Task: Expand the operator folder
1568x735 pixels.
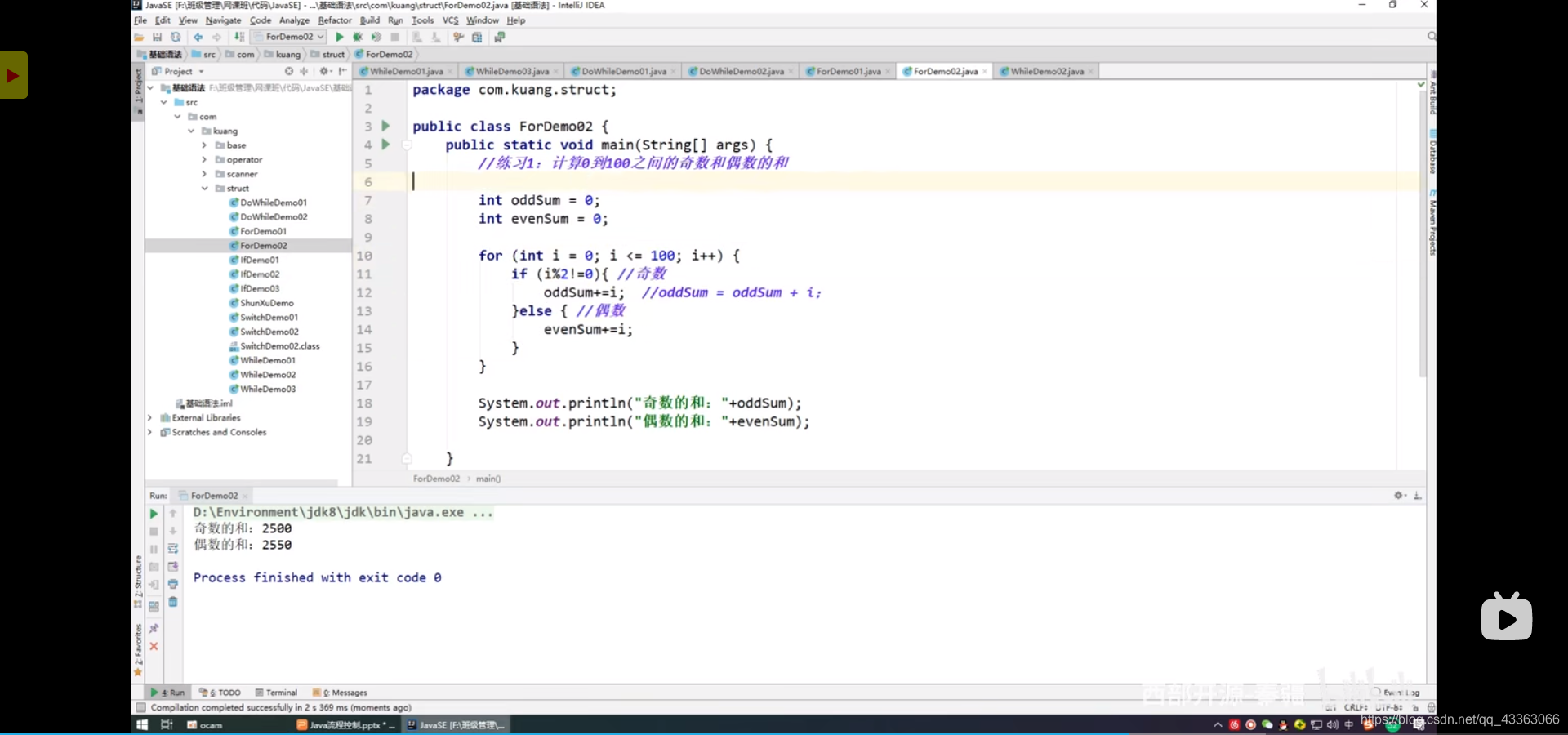Action: (x=204, y=160)
